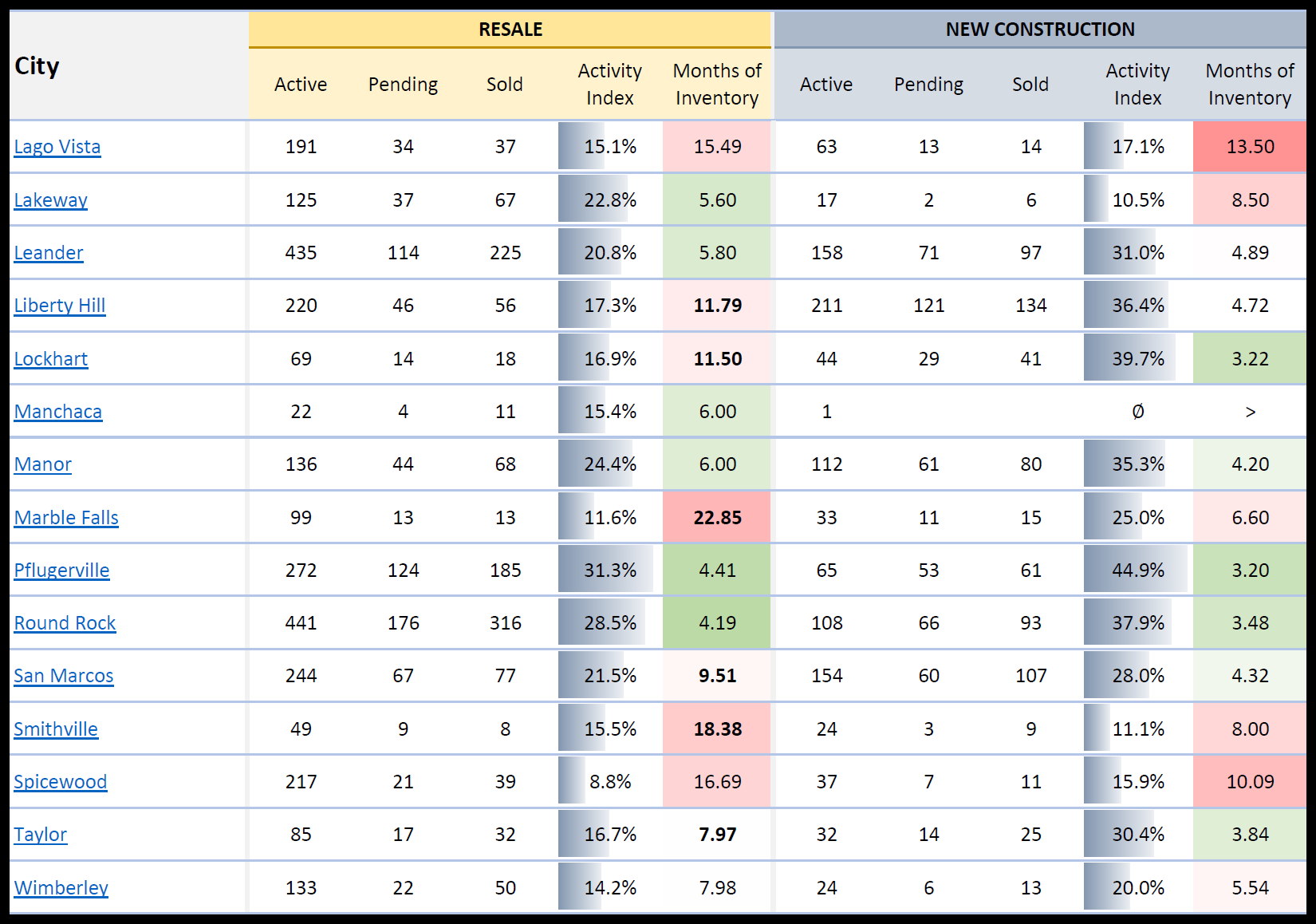This screenshot has width=1316, height=924.
Task: Open the Manchaca link
Action: 58,412
